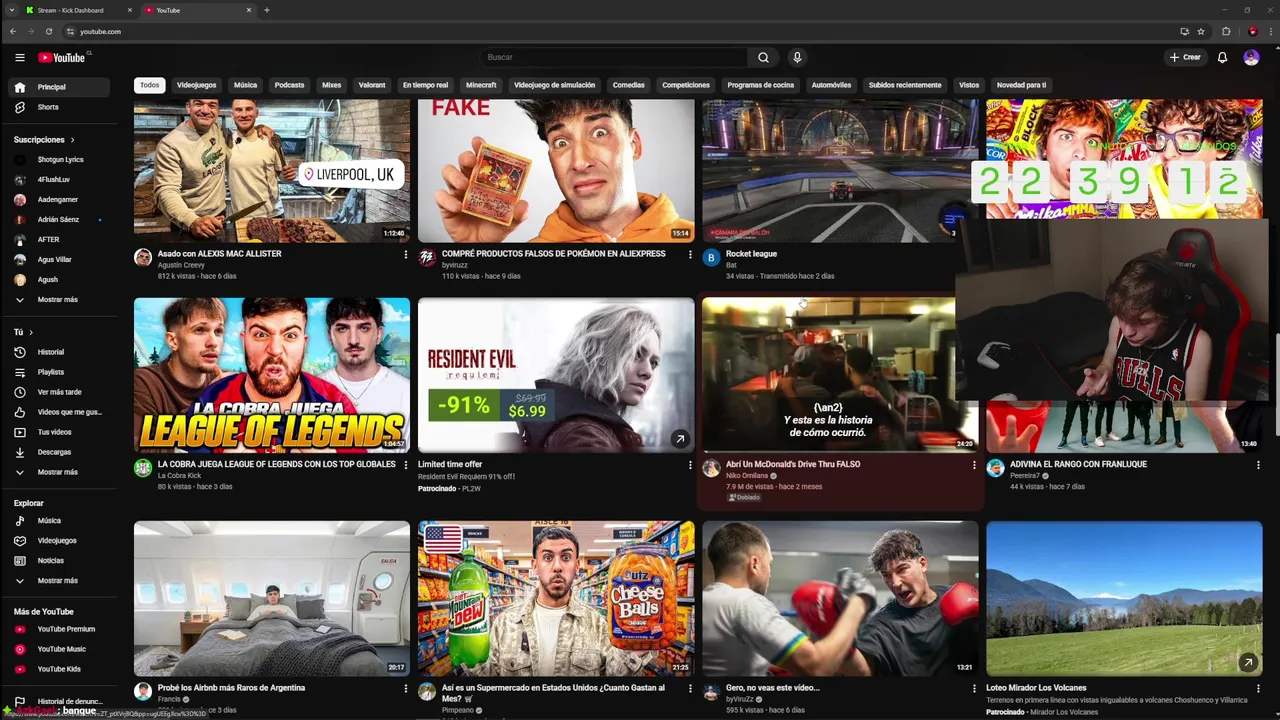1280x720 pixels.
Task: Open the Tú section chevron
Action: (x=31, y=332)
